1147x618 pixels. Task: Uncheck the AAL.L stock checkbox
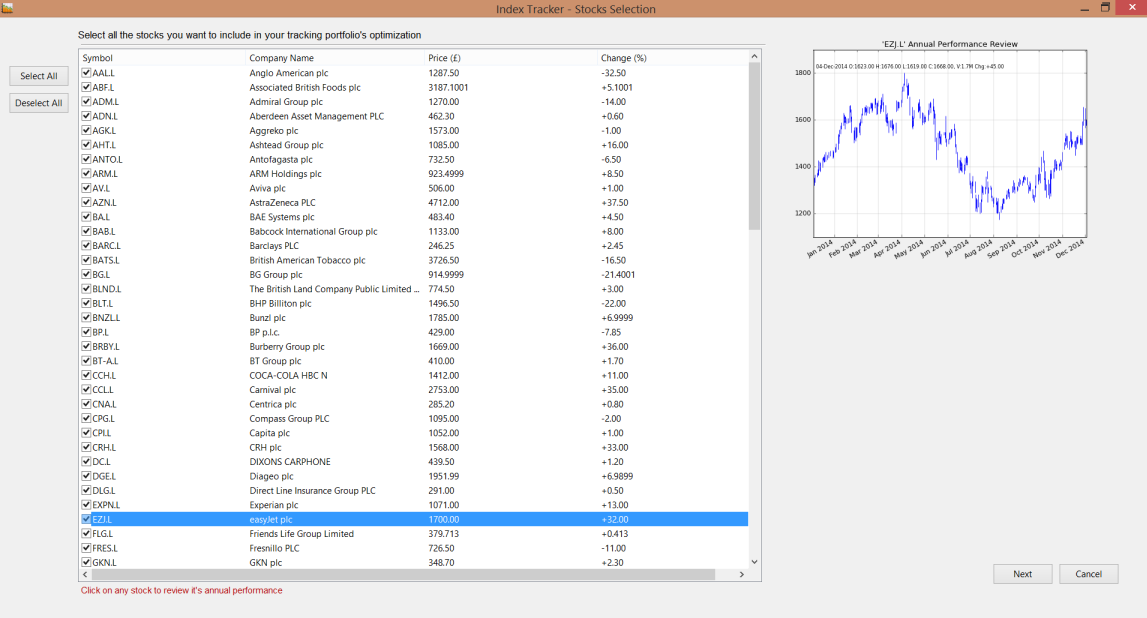point(86,73)
